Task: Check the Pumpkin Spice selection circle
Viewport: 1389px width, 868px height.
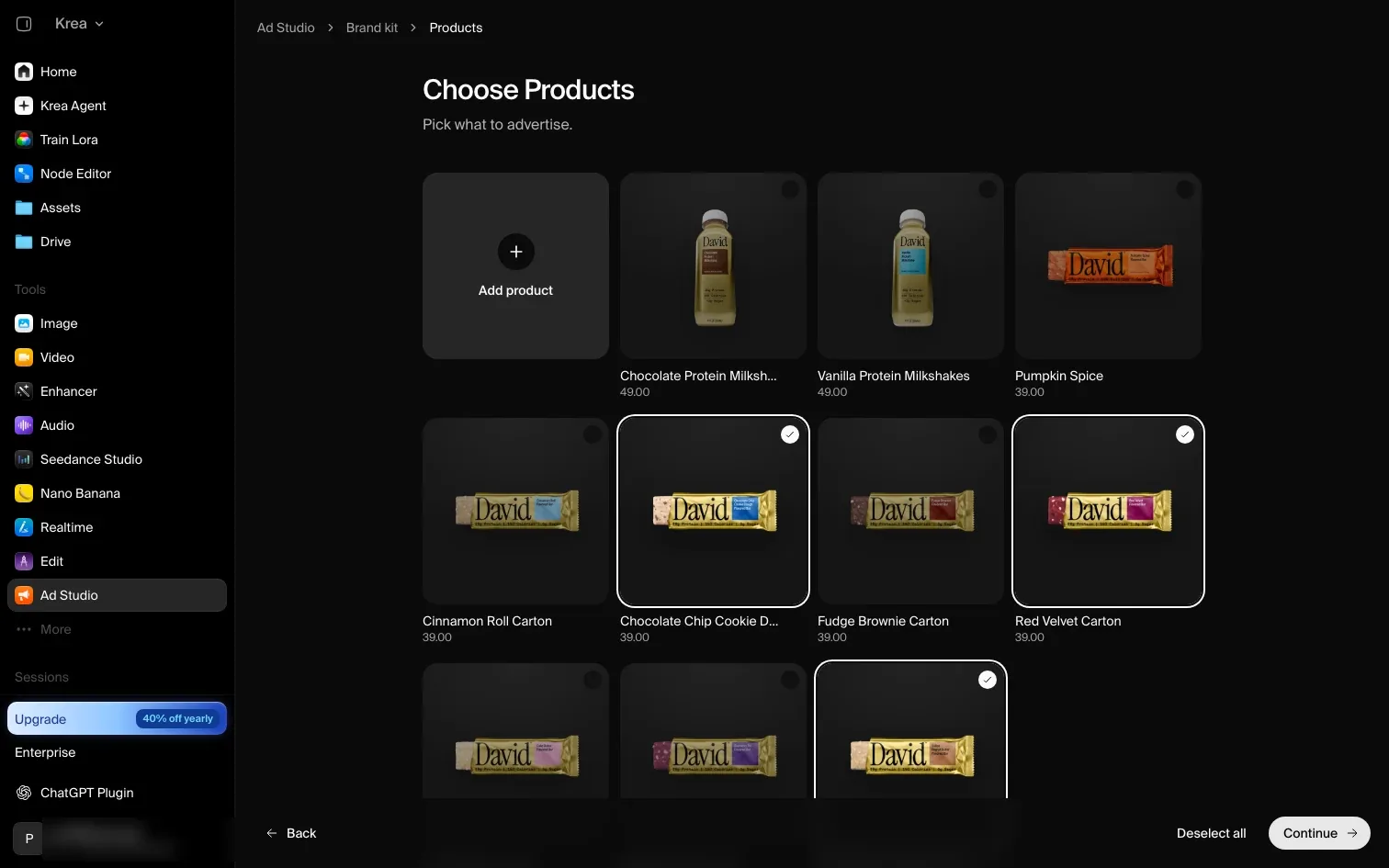Action: [x=1185, y=189]
